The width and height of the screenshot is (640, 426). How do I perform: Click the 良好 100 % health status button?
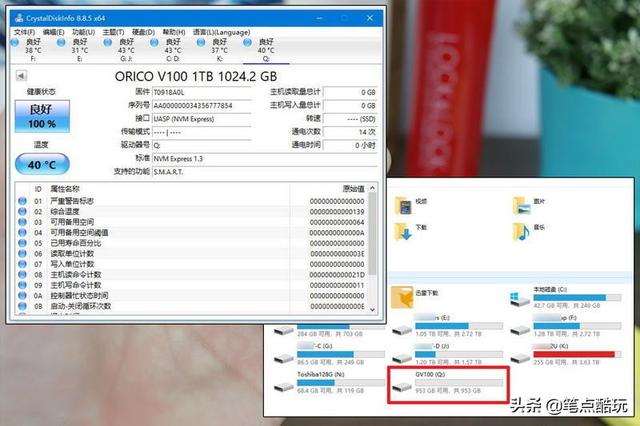[x=42, y=116]
